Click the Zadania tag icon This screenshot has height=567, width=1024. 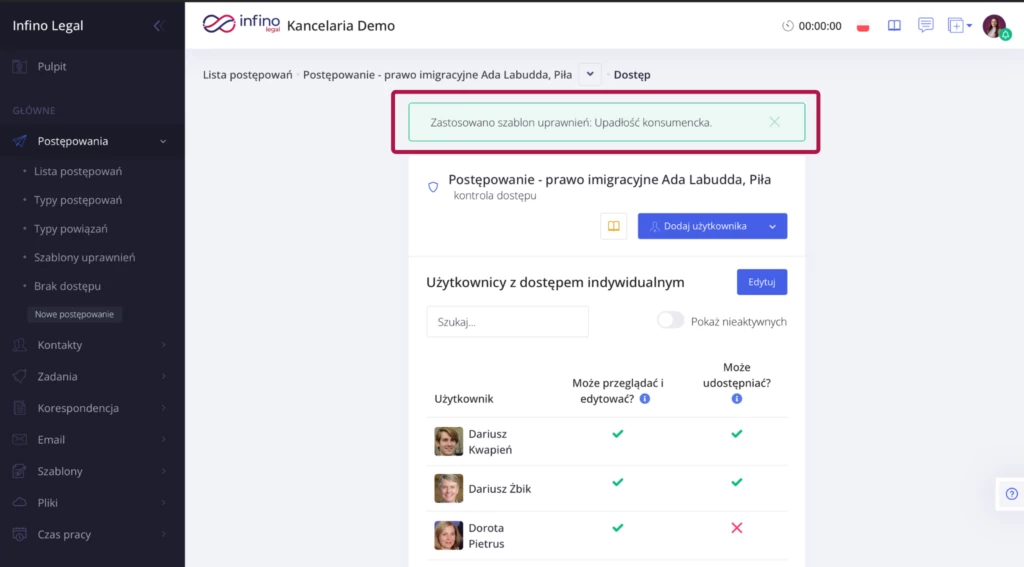[x=20, y=376]
